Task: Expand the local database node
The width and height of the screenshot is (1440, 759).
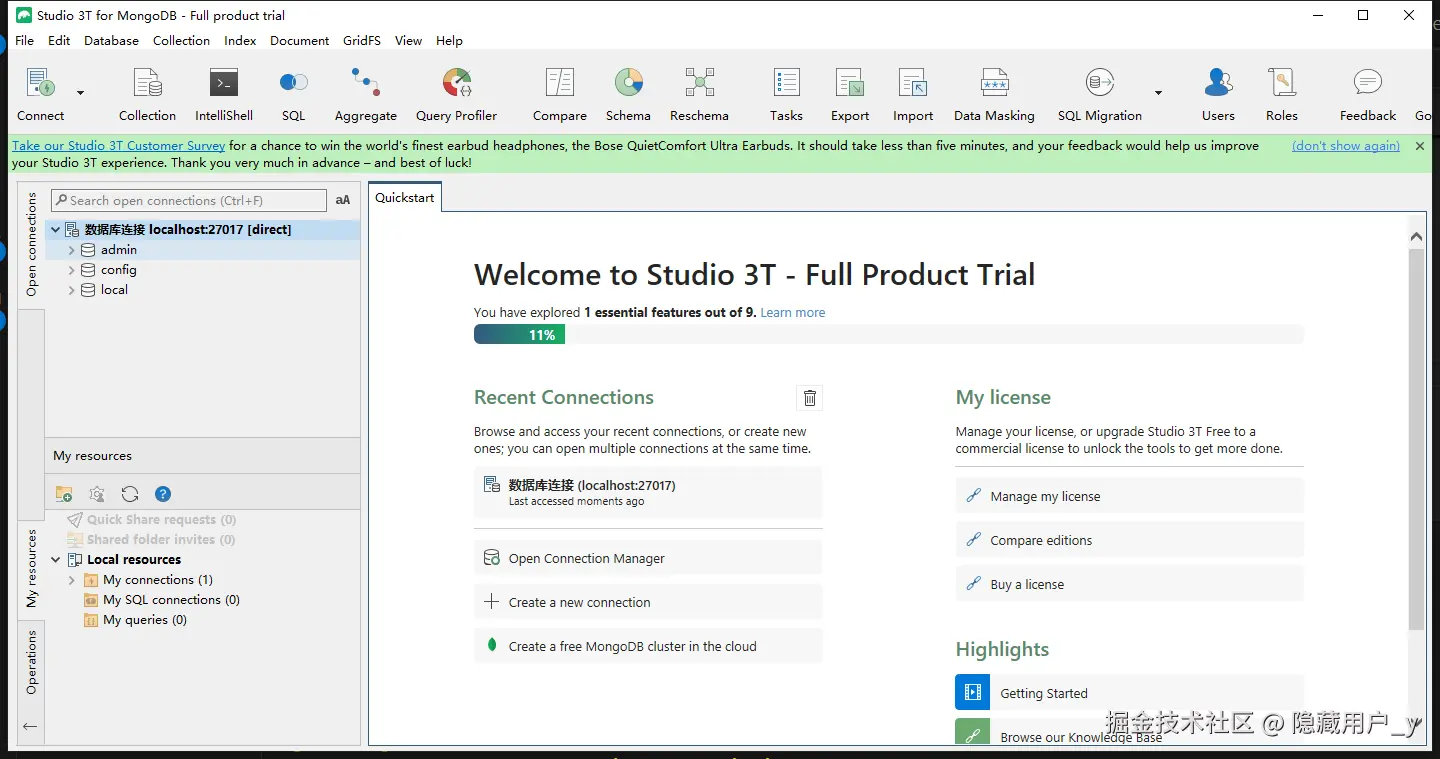Action: pos(71,290)
